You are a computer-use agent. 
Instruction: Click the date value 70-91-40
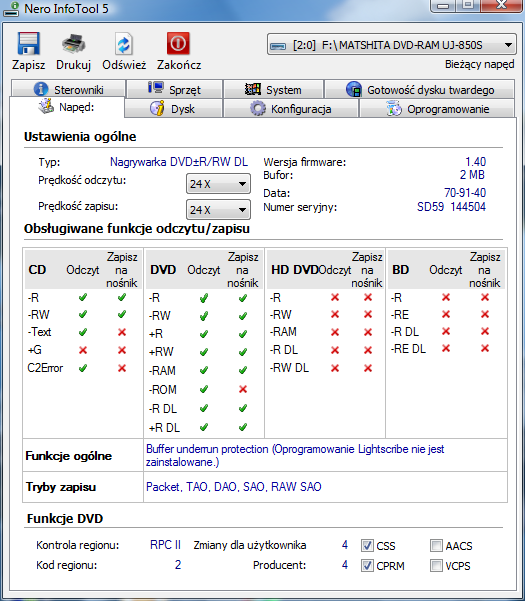[x=465, y=192]
